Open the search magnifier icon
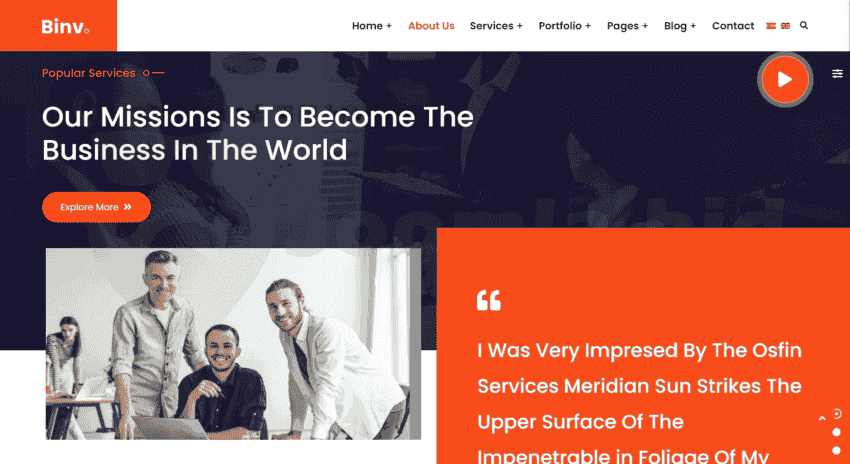Screen dimensions: 850x464 coord(804,25)
